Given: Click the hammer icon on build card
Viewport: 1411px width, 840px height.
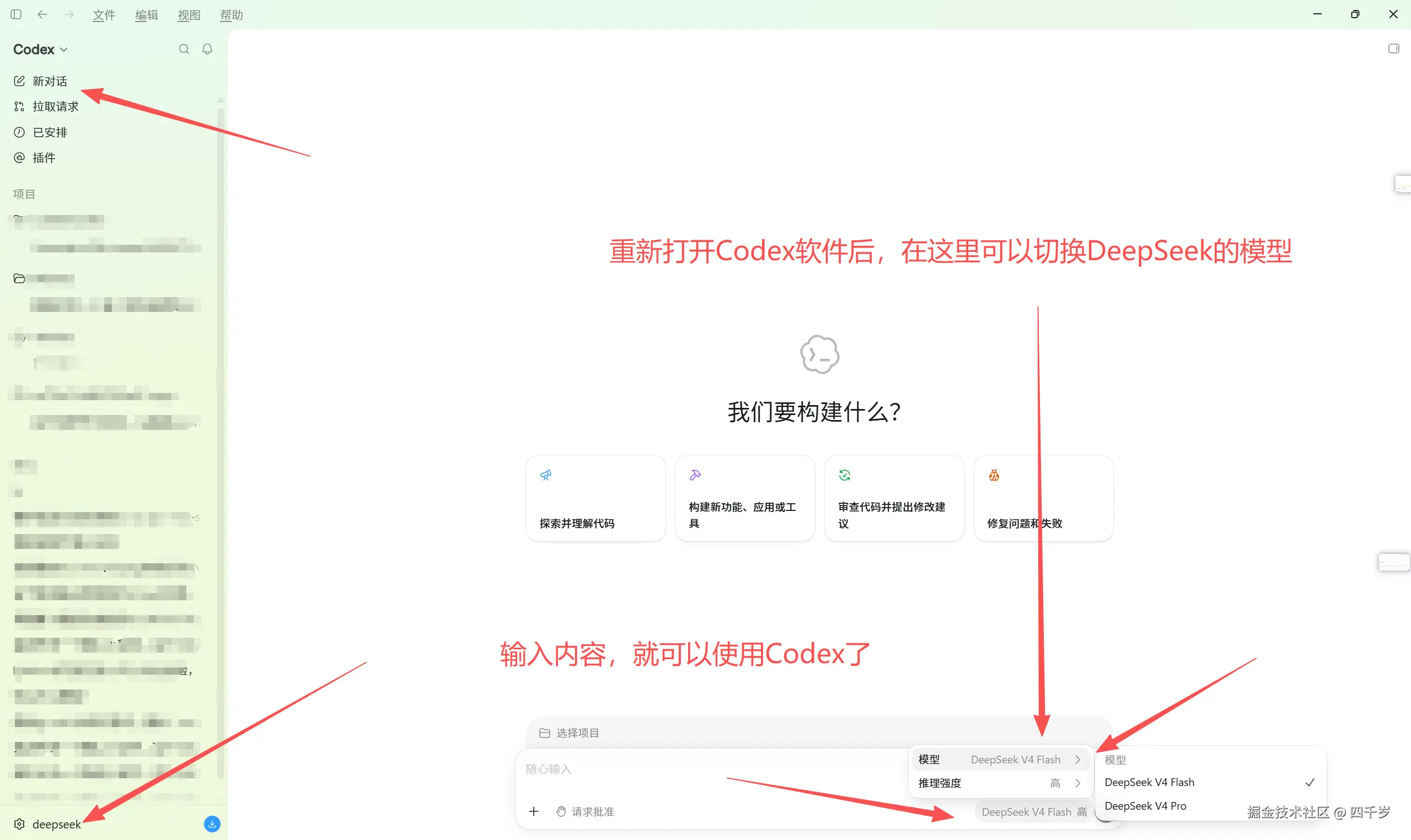Looking at the screenshot, I should click(695, 475).
